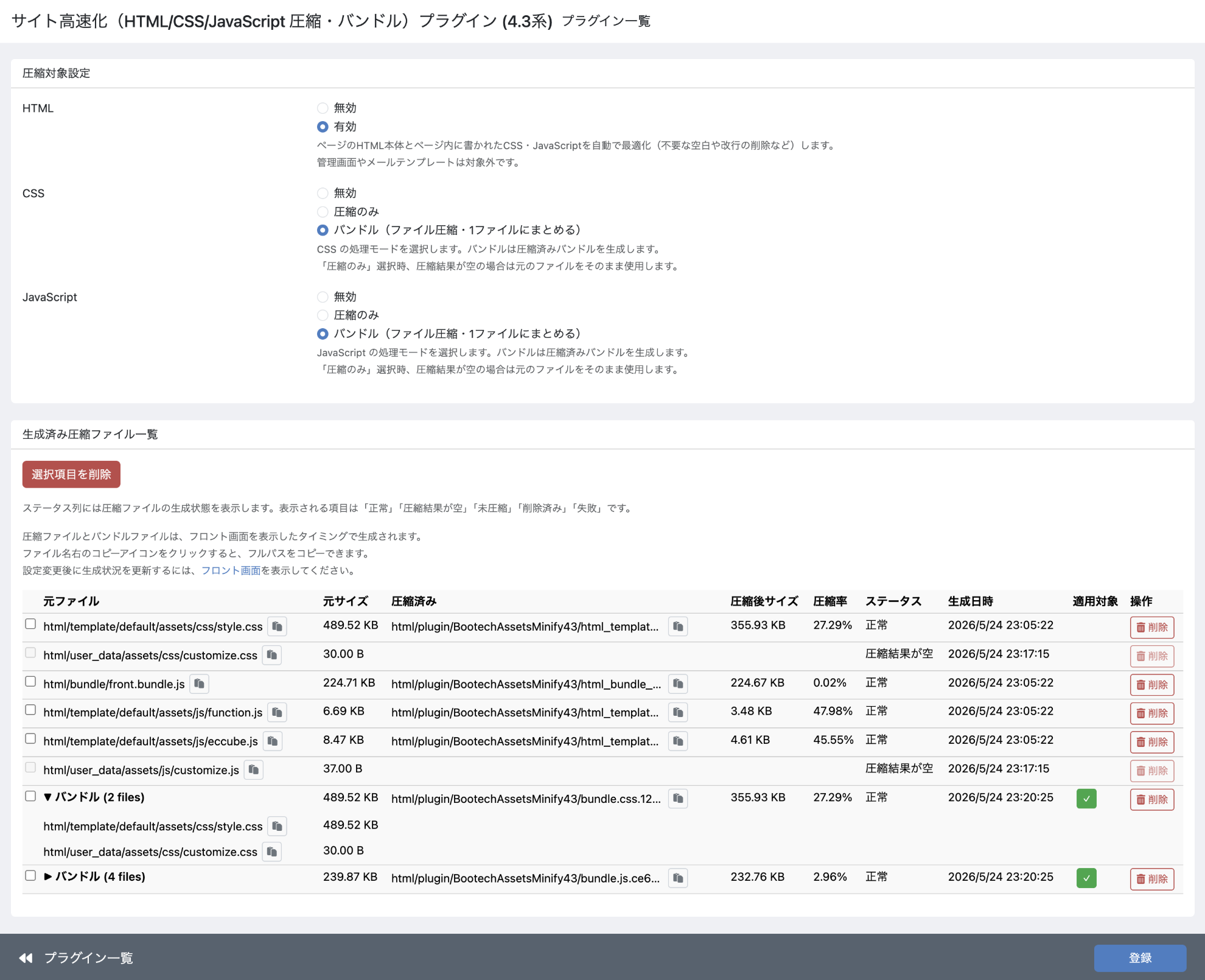Copy compressed path in eccube.js row
Screen dimensions: 1205x980
point(678,741)
